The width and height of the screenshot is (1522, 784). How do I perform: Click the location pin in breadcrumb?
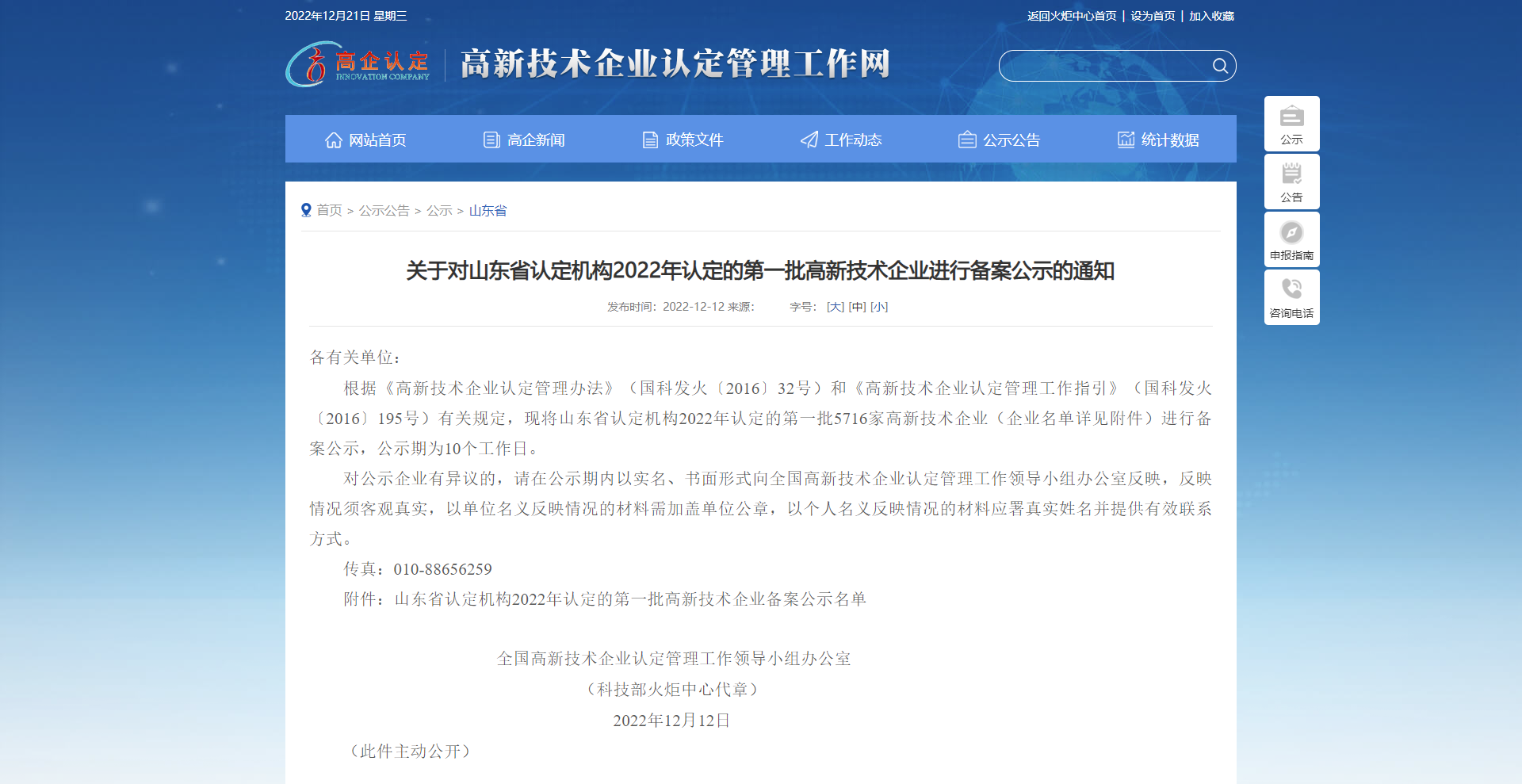pyautogui.click(x=307, y=209)
